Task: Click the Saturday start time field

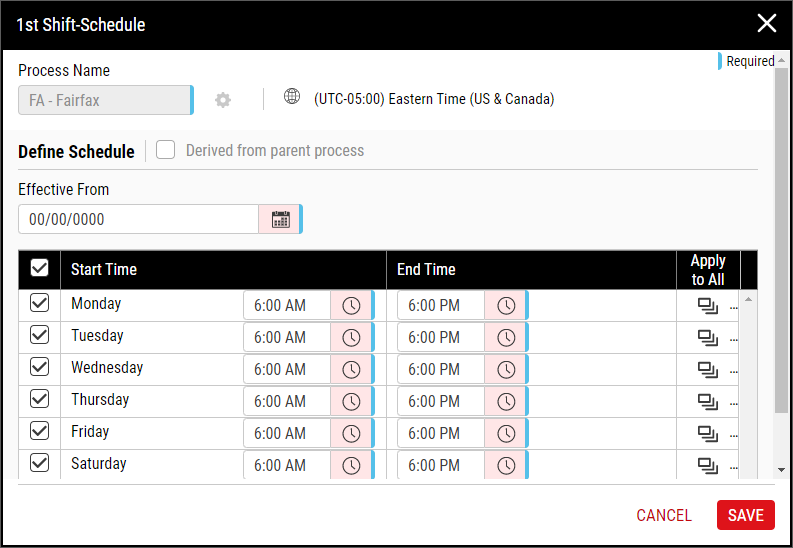Action: click(288, 466)
